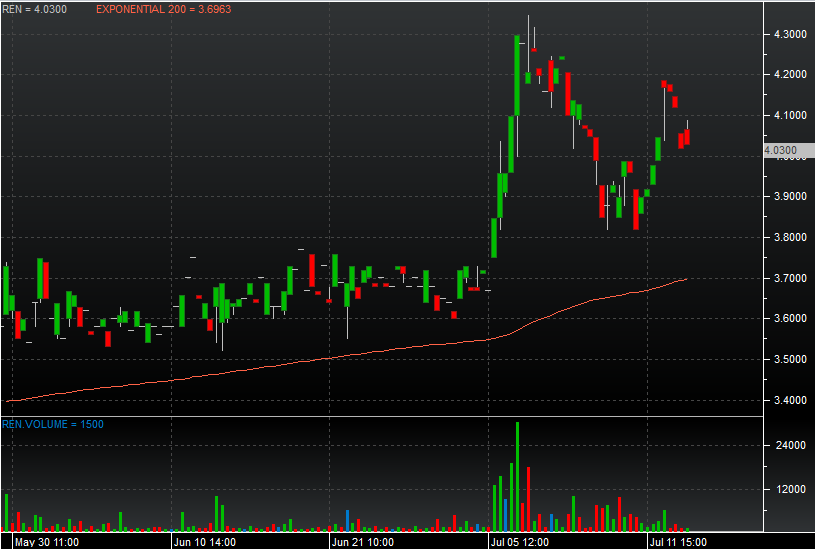Image resolution: width=815 pixels, height=549 pixels.
Task: Click the last red candlestick on the right
Action: point(687,137)
